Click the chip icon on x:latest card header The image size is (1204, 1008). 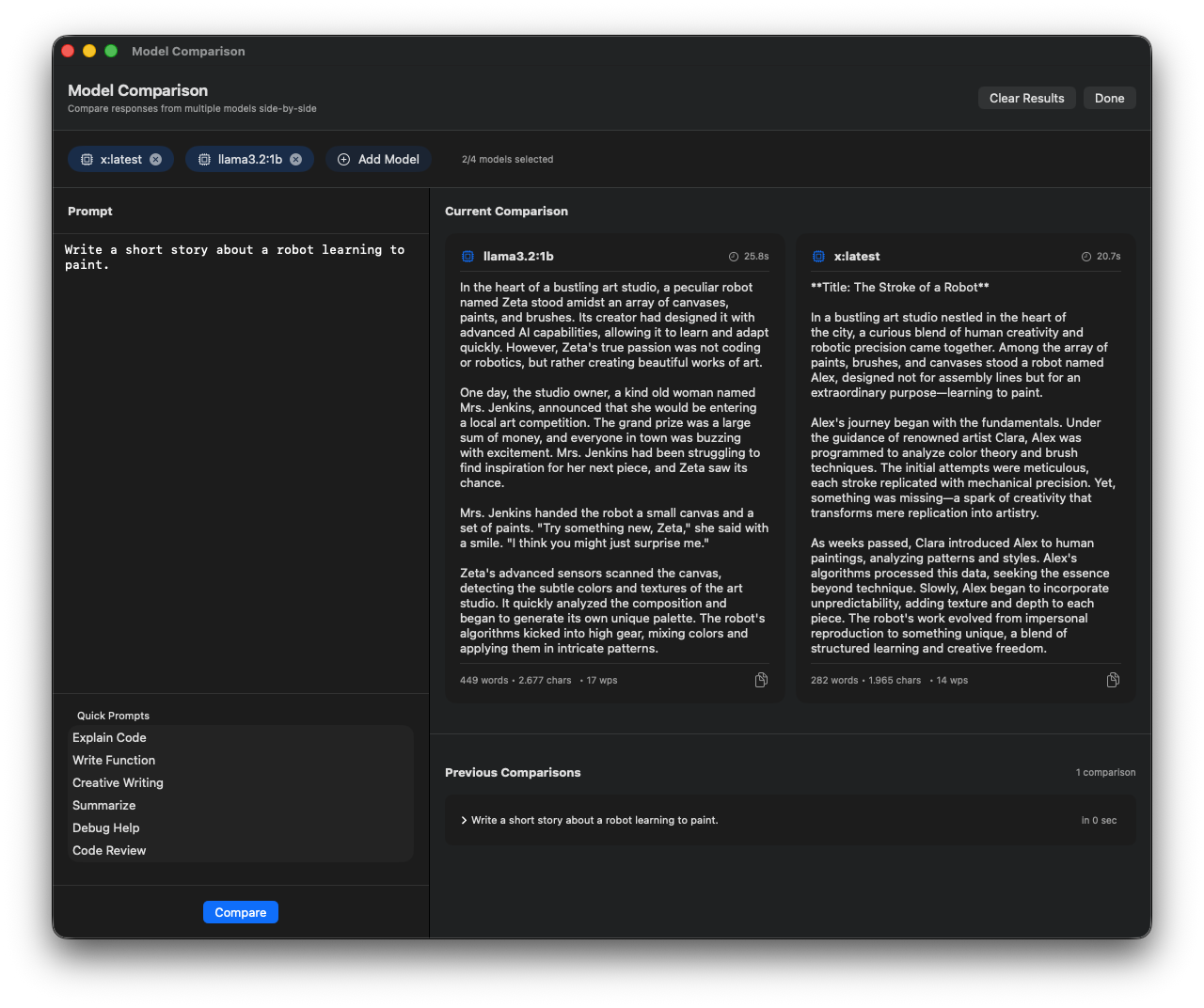click(818, 257)
